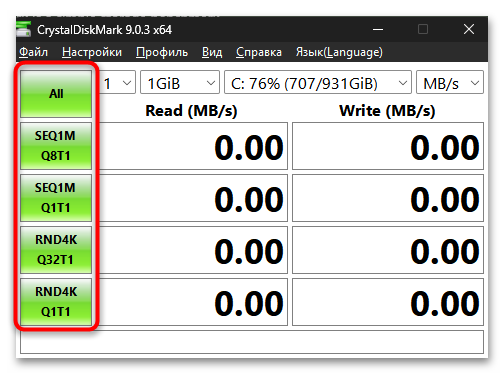Click the Write (MB/s) column header

(x=387, y=111)
